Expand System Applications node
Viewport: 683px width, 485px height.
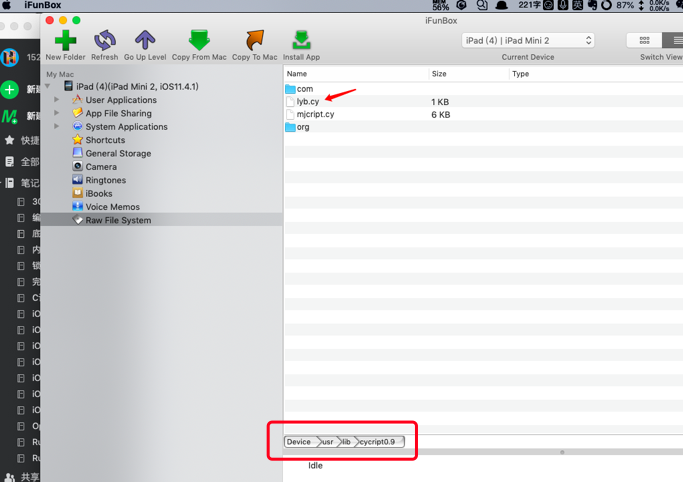coord(57,126)
